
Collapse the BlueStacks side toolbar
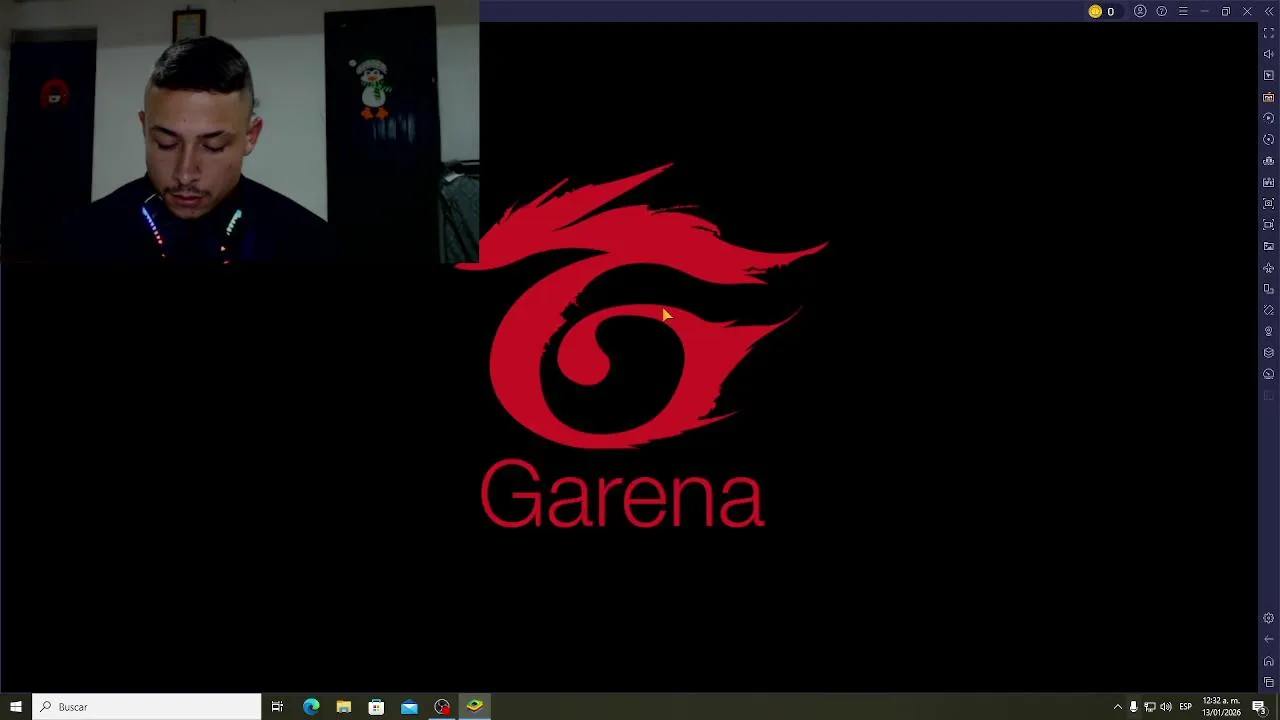pyautogui.click(x=1269, y=12)
